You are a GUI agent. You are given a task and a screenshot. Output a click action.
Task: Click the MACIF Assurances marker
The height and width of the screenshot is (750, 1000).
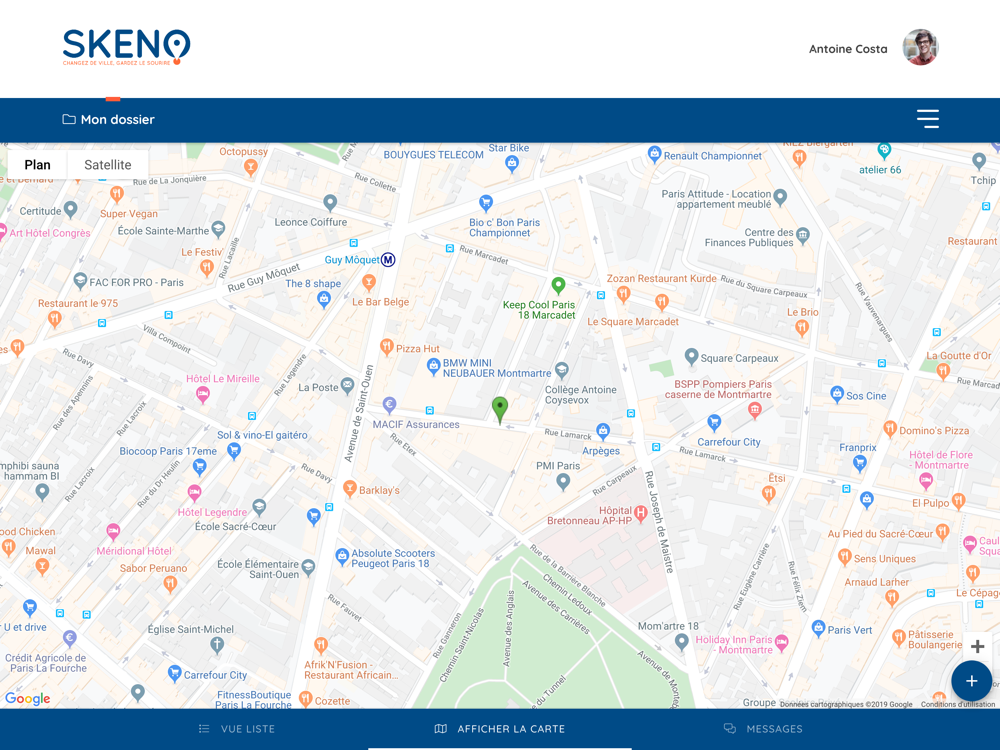[x=390, y=404]
